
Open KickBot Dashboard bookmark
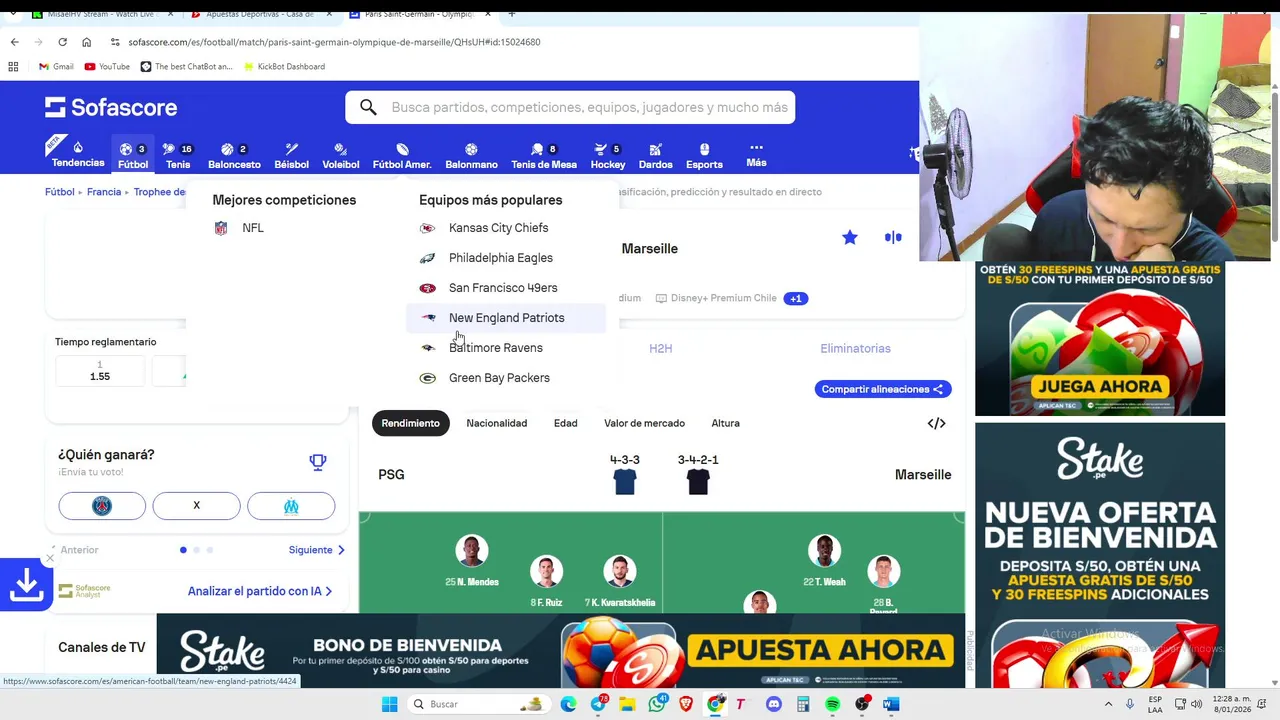[283, 66]
